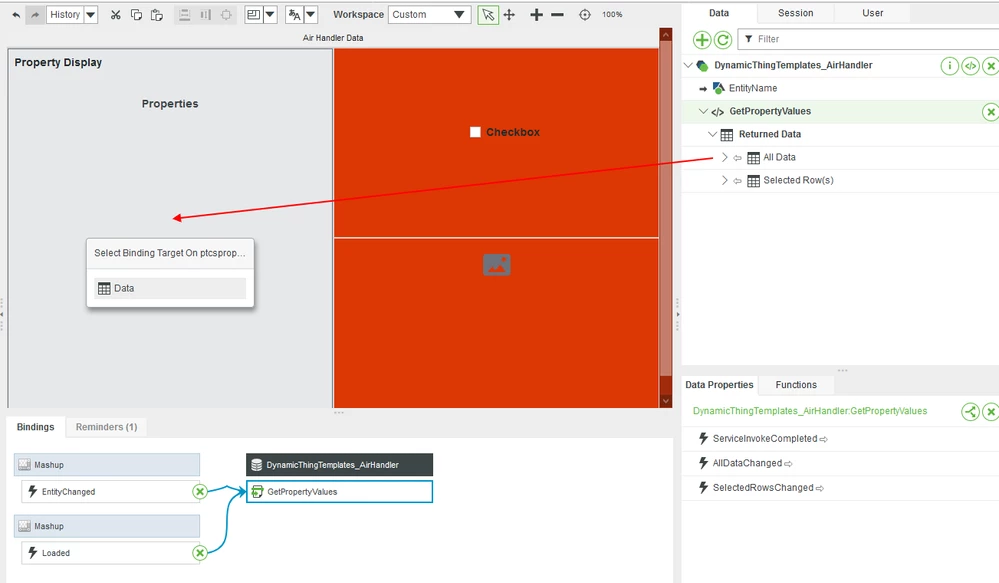The height and width of the screenshot is (583, 999).
Task: Expand the All Data node
Action: (724, 157)
